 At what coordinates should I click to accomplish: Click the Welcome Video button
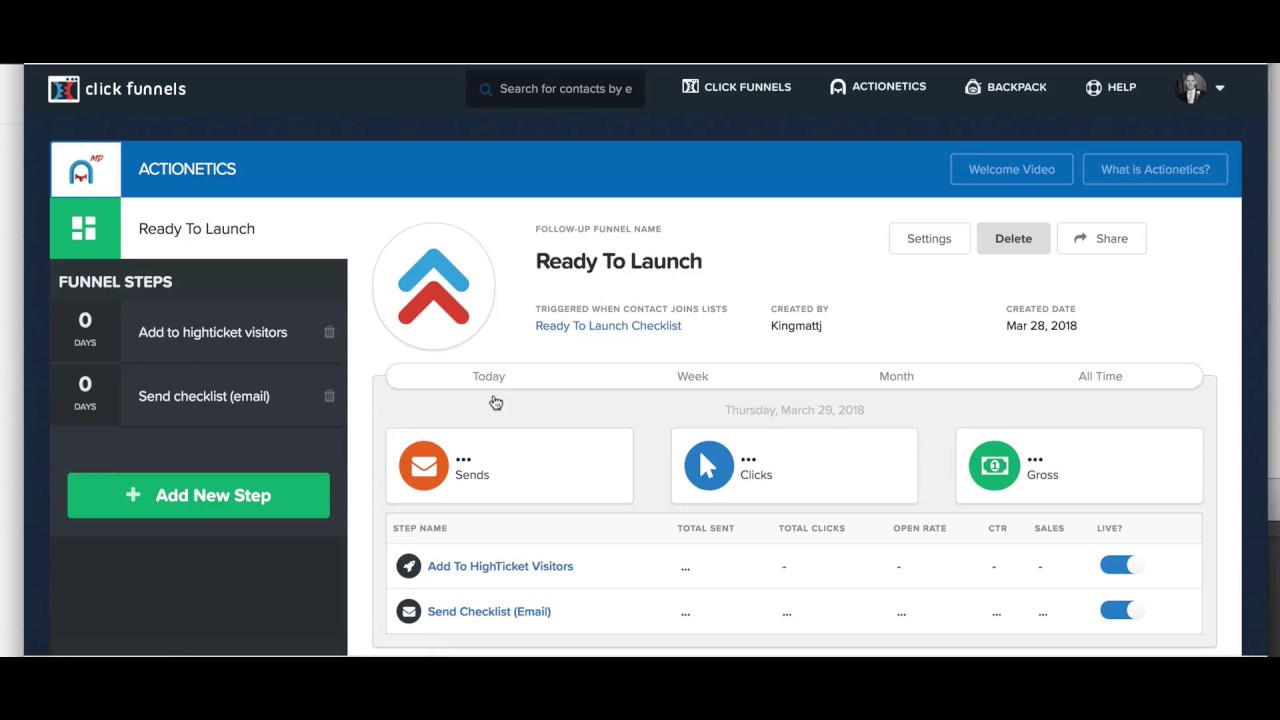1012,169
